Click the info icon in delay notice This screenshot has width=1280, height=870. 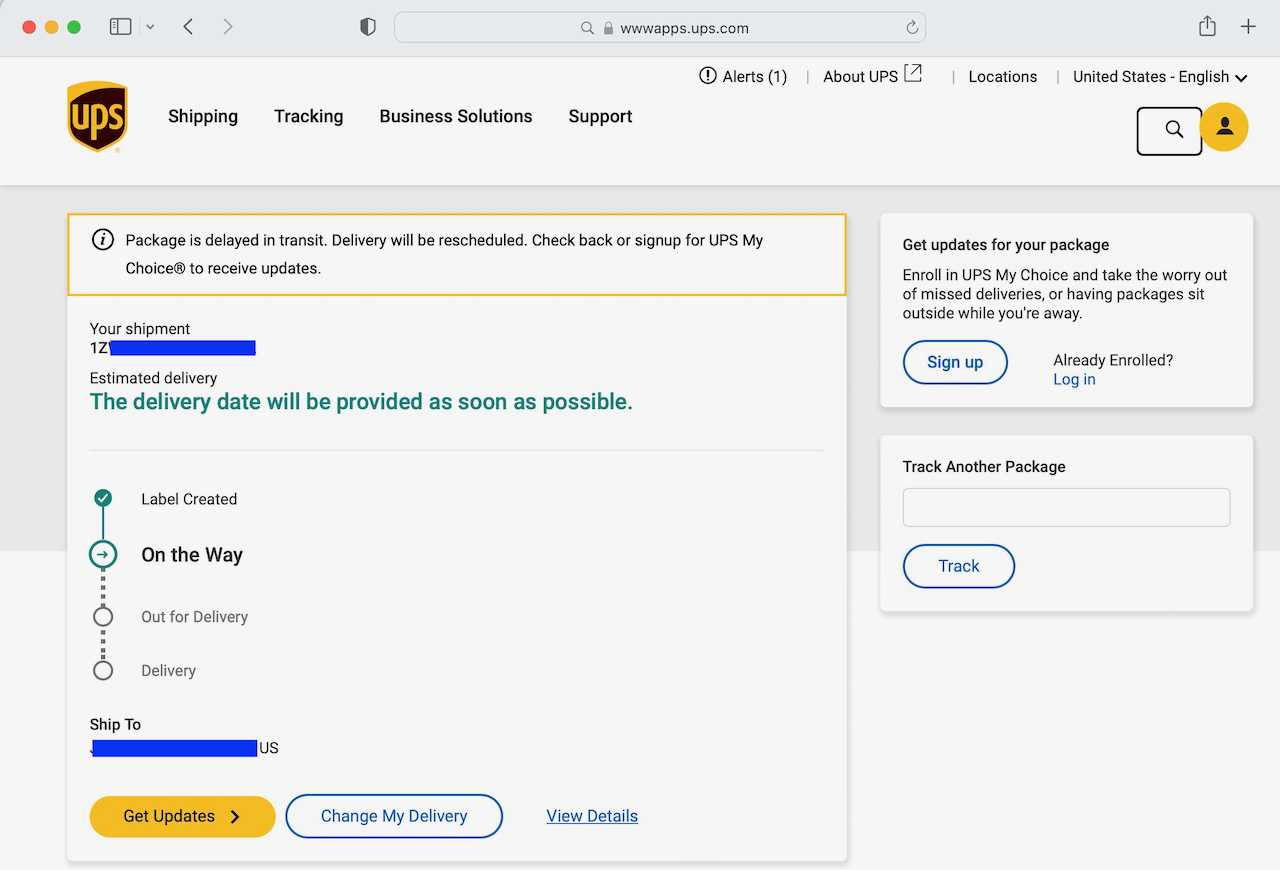pos(102,240)
